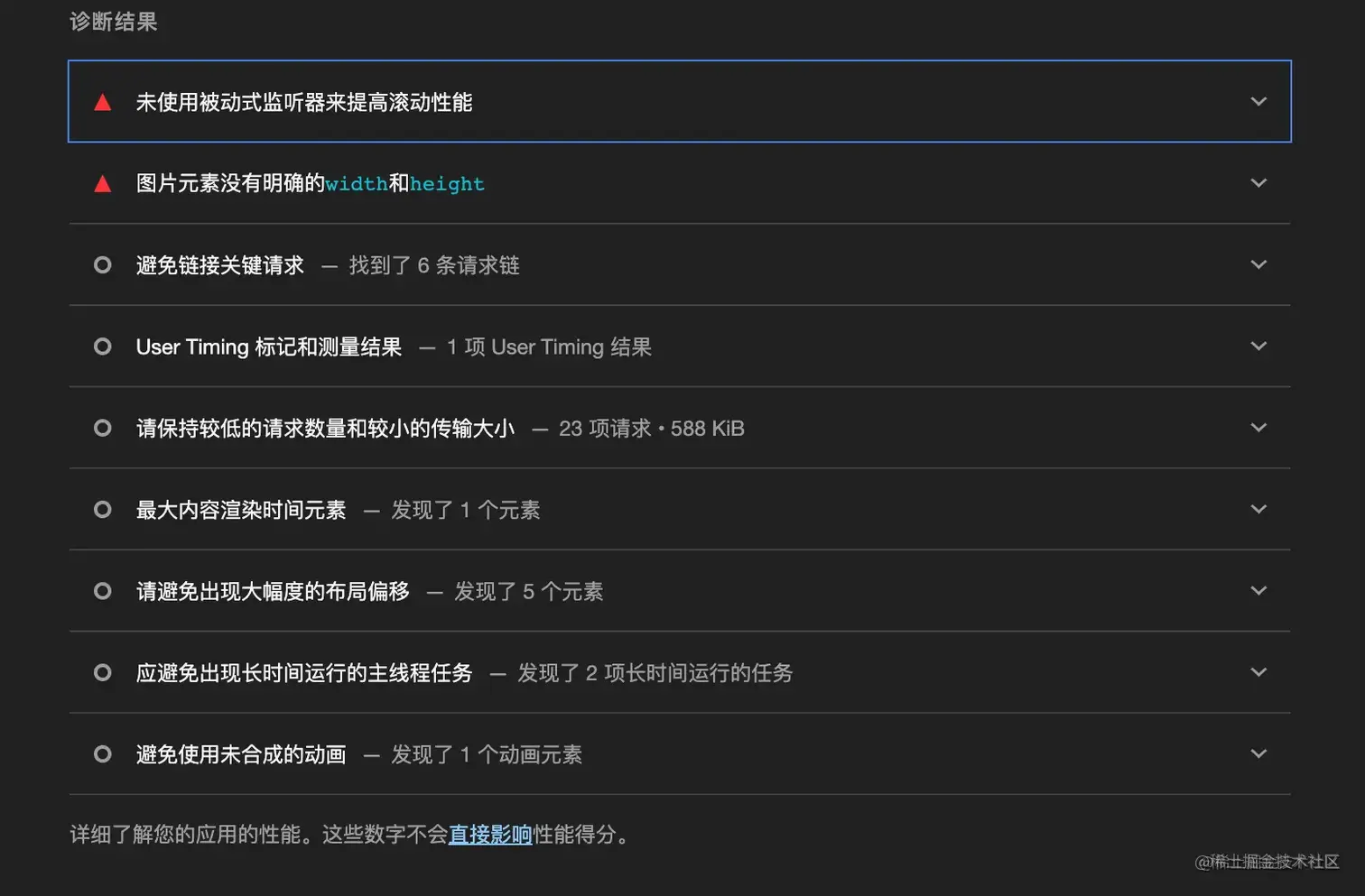Expand chevron of 应避免出现长时间运行的主线程任务
Screen dimensions: 1365x896
point(1258,672)
